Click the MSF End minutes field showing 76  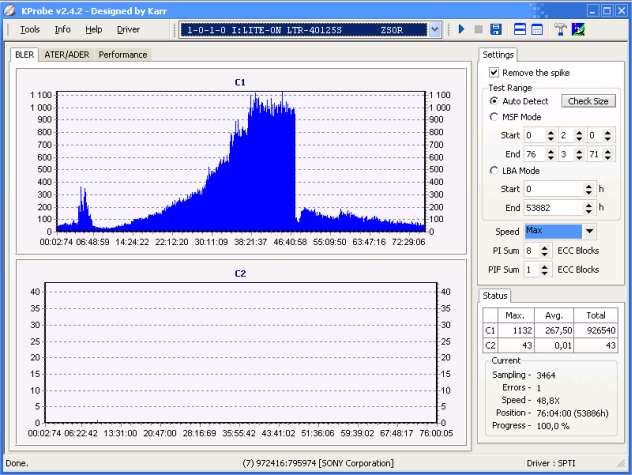click(534, 154)
